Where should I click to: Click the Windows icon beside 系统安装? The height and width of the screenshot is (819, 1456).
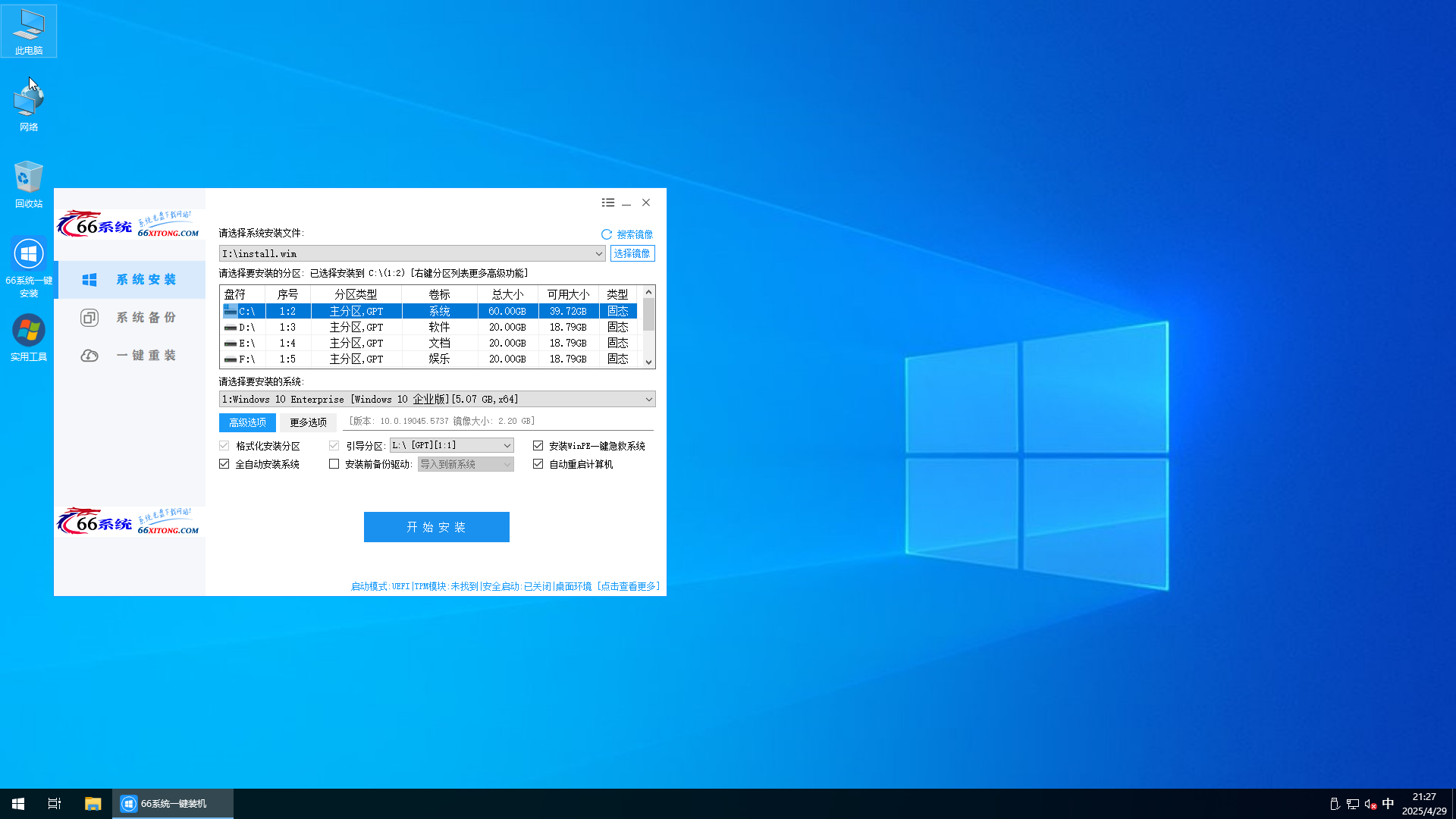click(89, 280)
